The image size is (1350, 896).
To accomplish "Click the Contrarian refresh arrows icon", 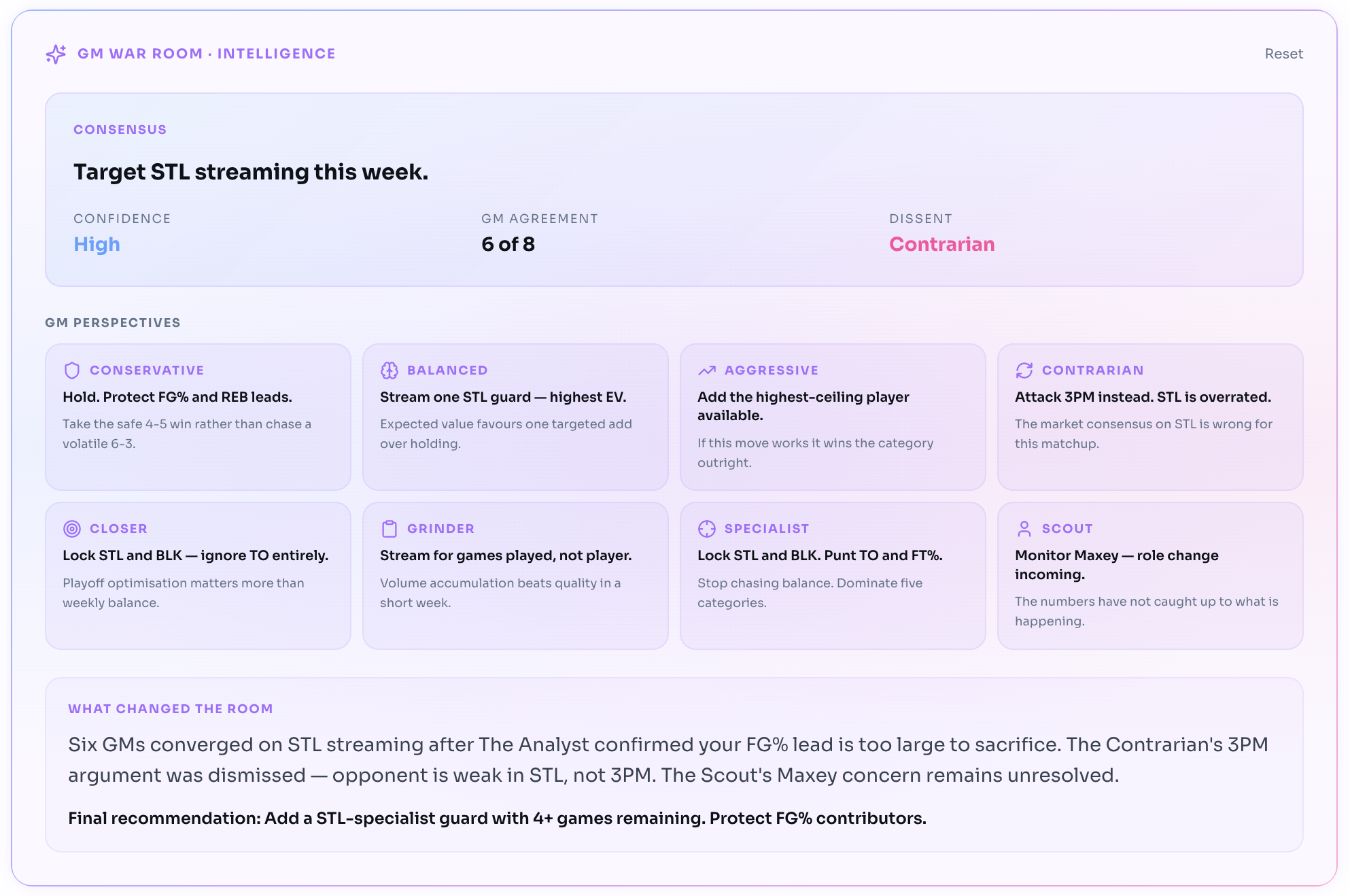I will [1024, 371].
